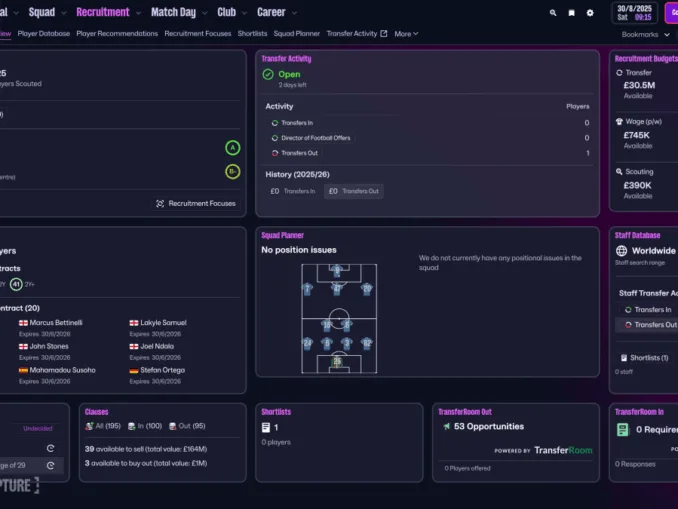Open settings gear icon in top bar
678x509 pixels.
pos(590,13)
